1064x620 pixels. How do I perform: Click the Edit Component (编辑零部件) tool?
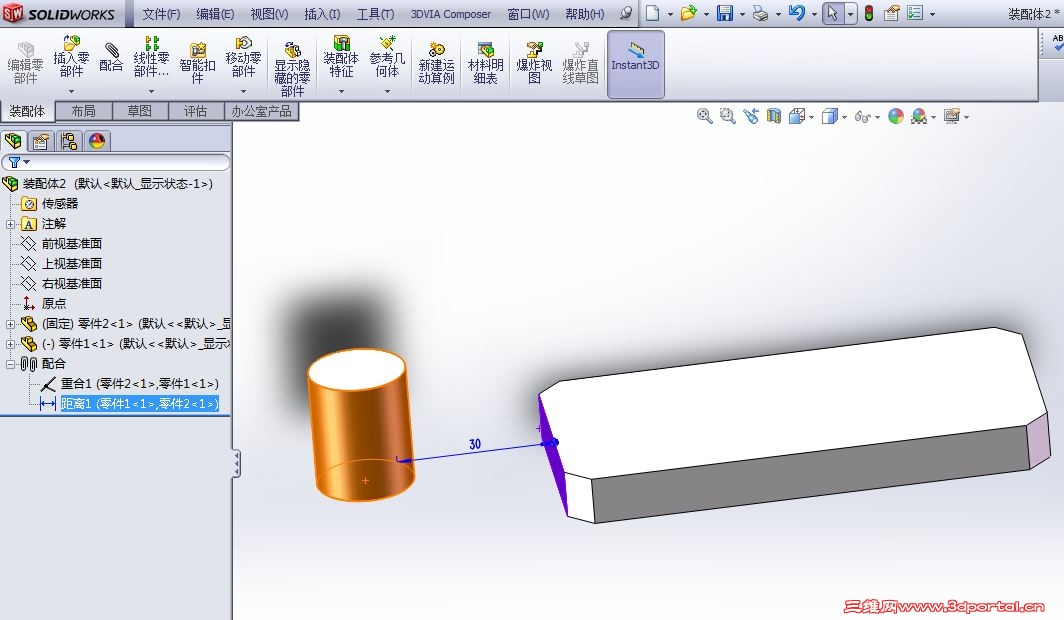coord(25,63)
